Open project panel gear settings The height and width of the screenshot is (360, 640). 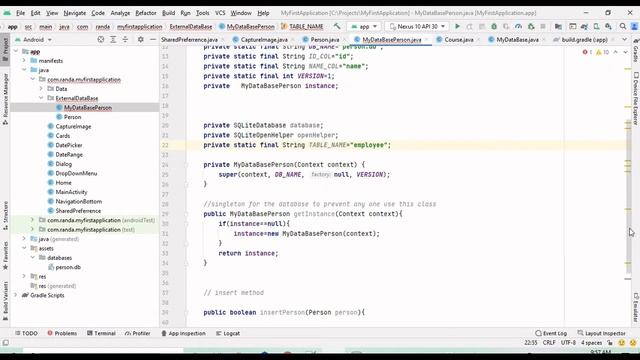tap(140, 40)
